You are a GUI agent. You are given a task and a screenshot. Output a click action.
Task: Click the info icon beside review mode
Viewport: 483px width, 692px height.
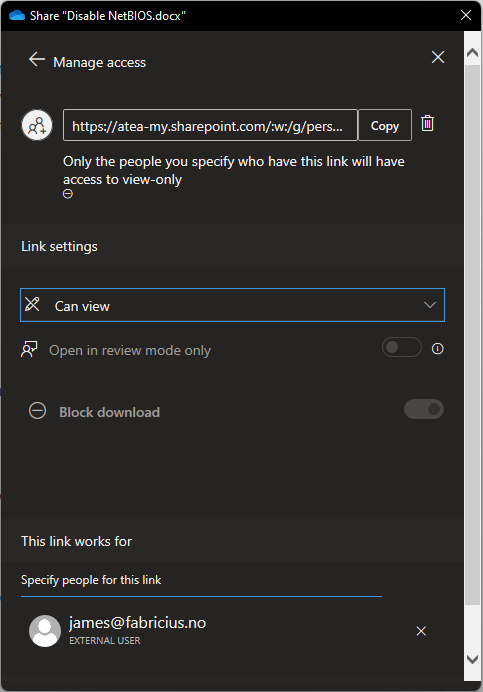coord(438,349)
